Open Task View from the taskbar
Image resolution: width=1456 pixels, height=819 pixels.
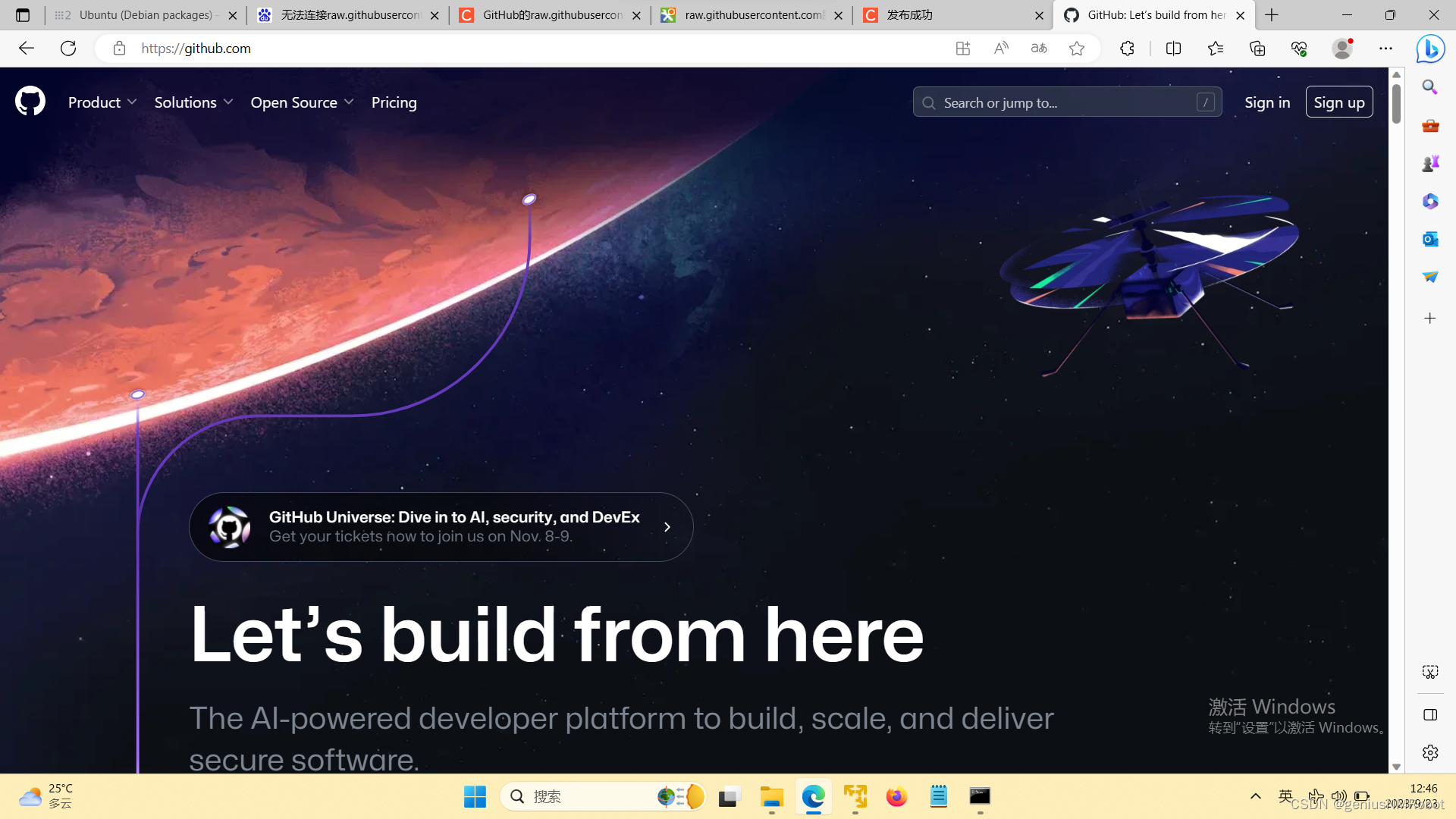click(729, 797)
